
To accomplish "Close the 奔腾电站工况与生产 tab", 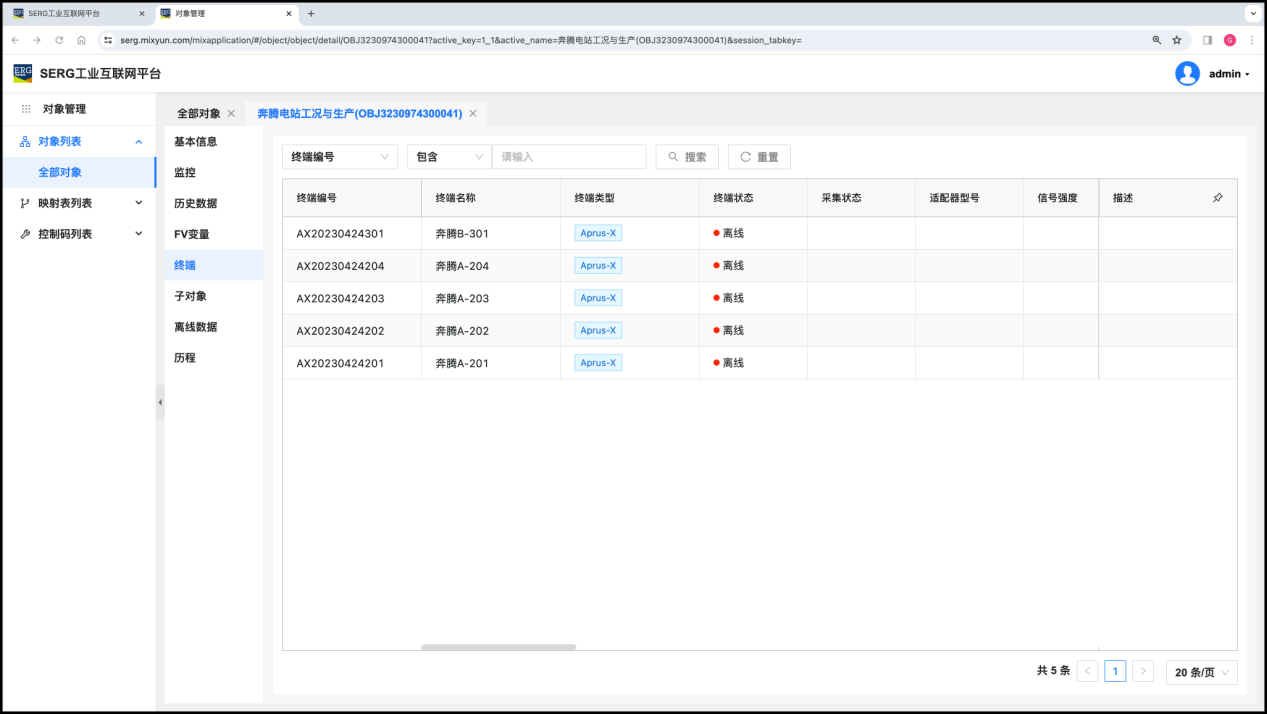I will click(473, 114).
